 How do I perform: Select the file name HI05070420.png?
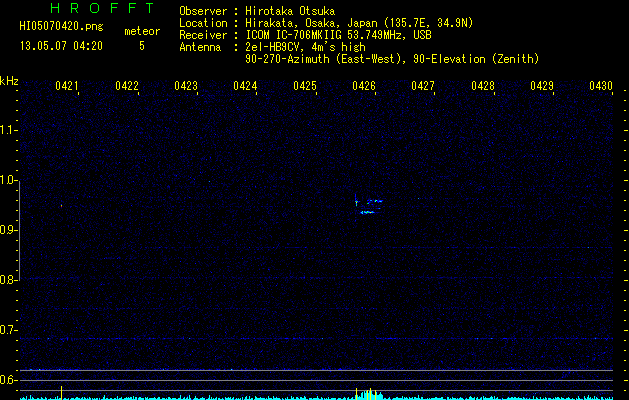click(x=61, y=27)
